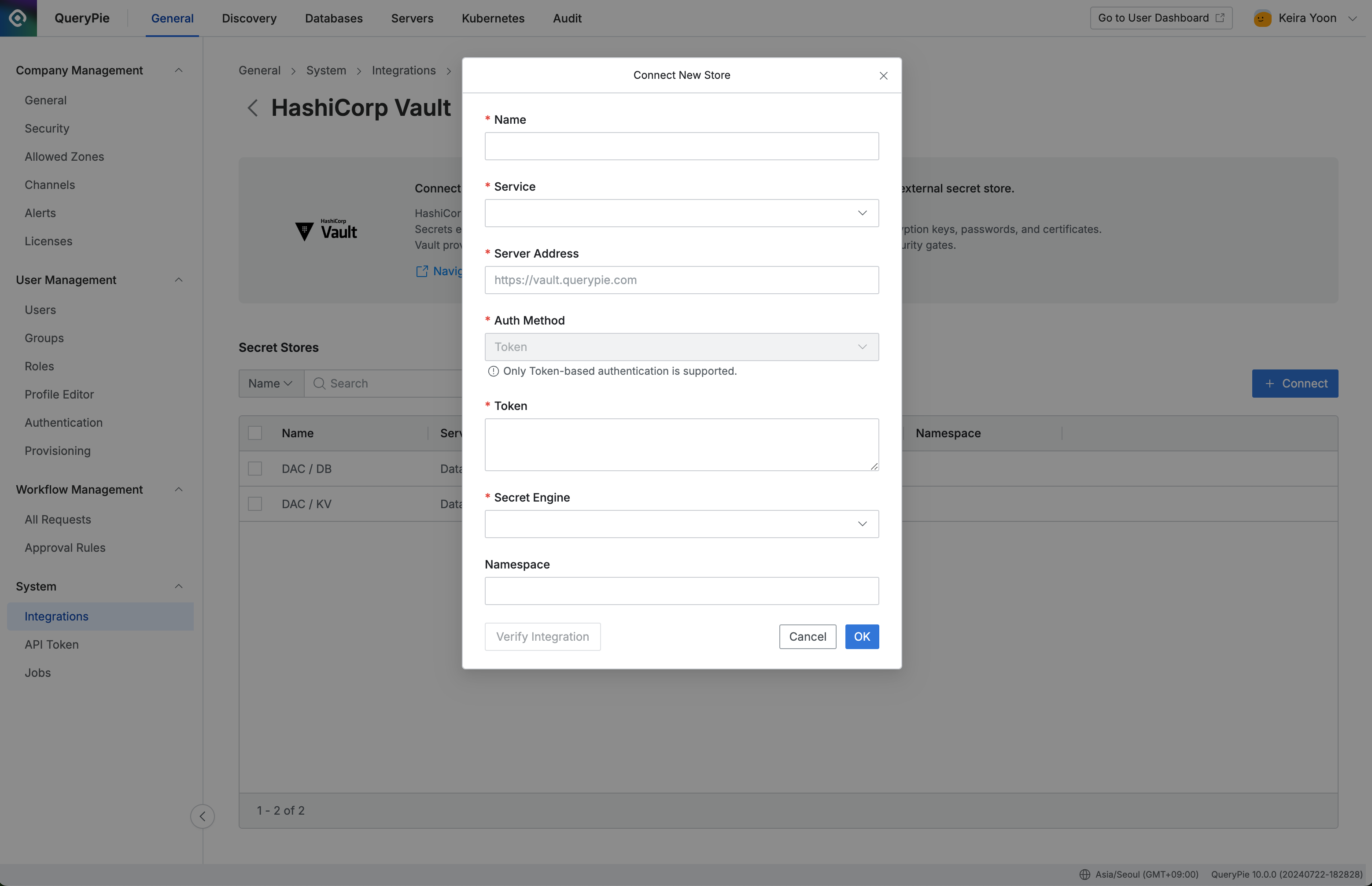Open Channels in the sidebar
1372x886 pixels.
point(49,185)
